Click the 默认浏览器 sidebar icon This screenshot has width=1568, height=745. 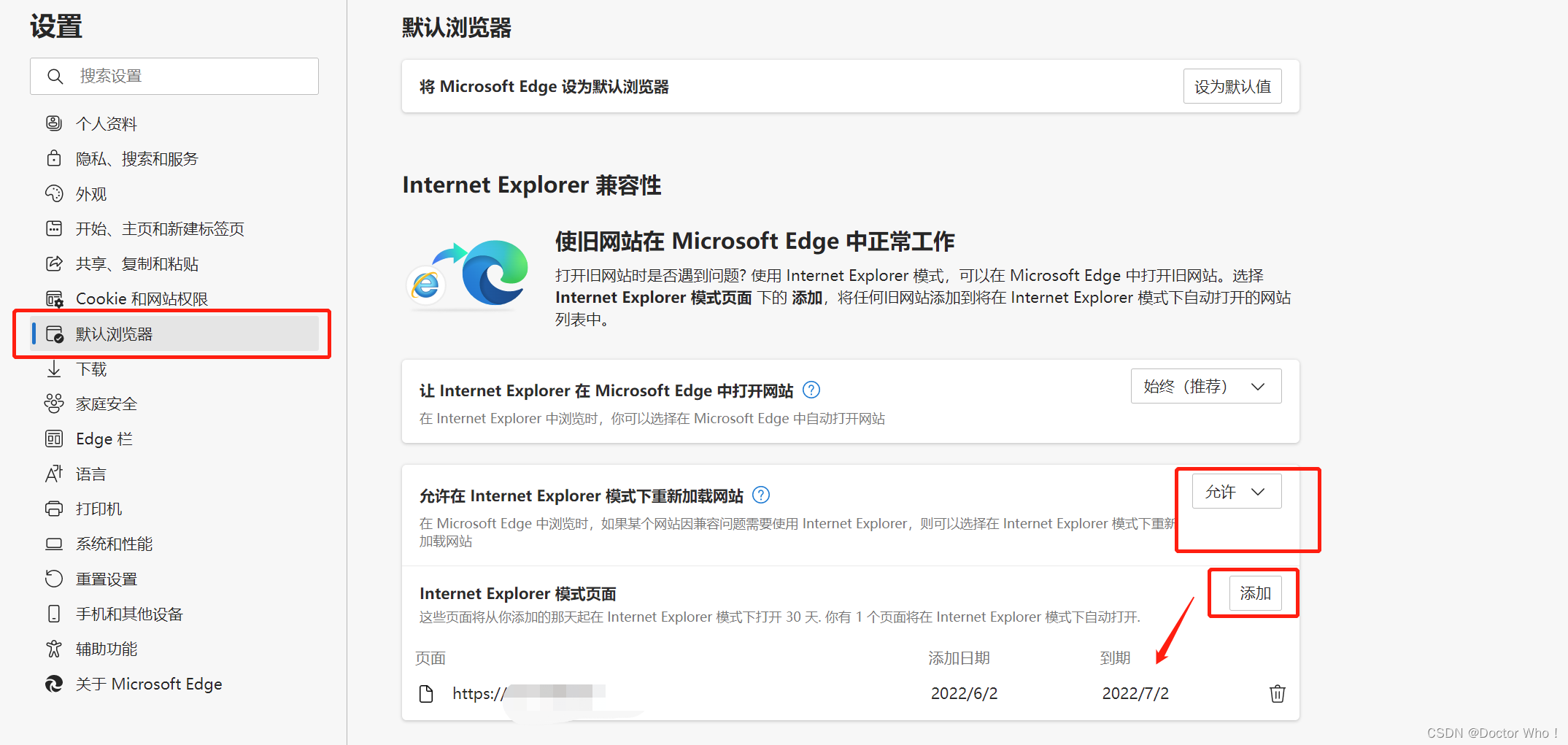tap(55, 334)
